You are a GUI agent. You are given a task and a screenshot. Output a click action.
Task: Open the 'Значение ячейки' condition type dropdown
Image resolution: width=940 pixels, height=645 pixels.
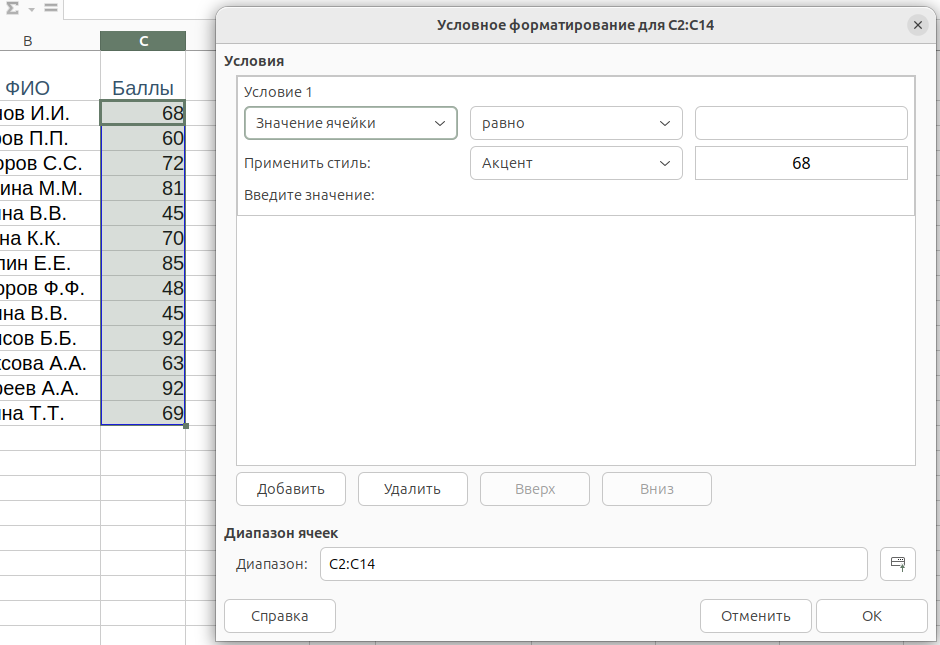(x=350, y=123)
